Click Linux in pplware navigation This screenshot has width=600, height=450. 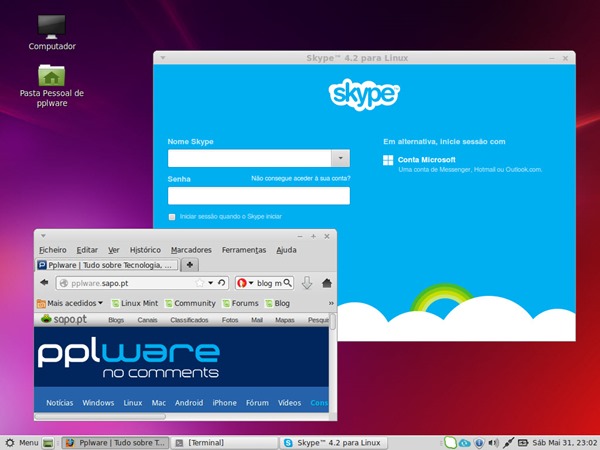click(133, 403)
